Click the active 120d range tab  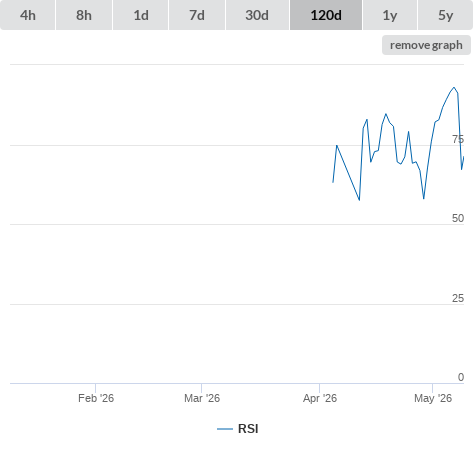tap(326, 15)
